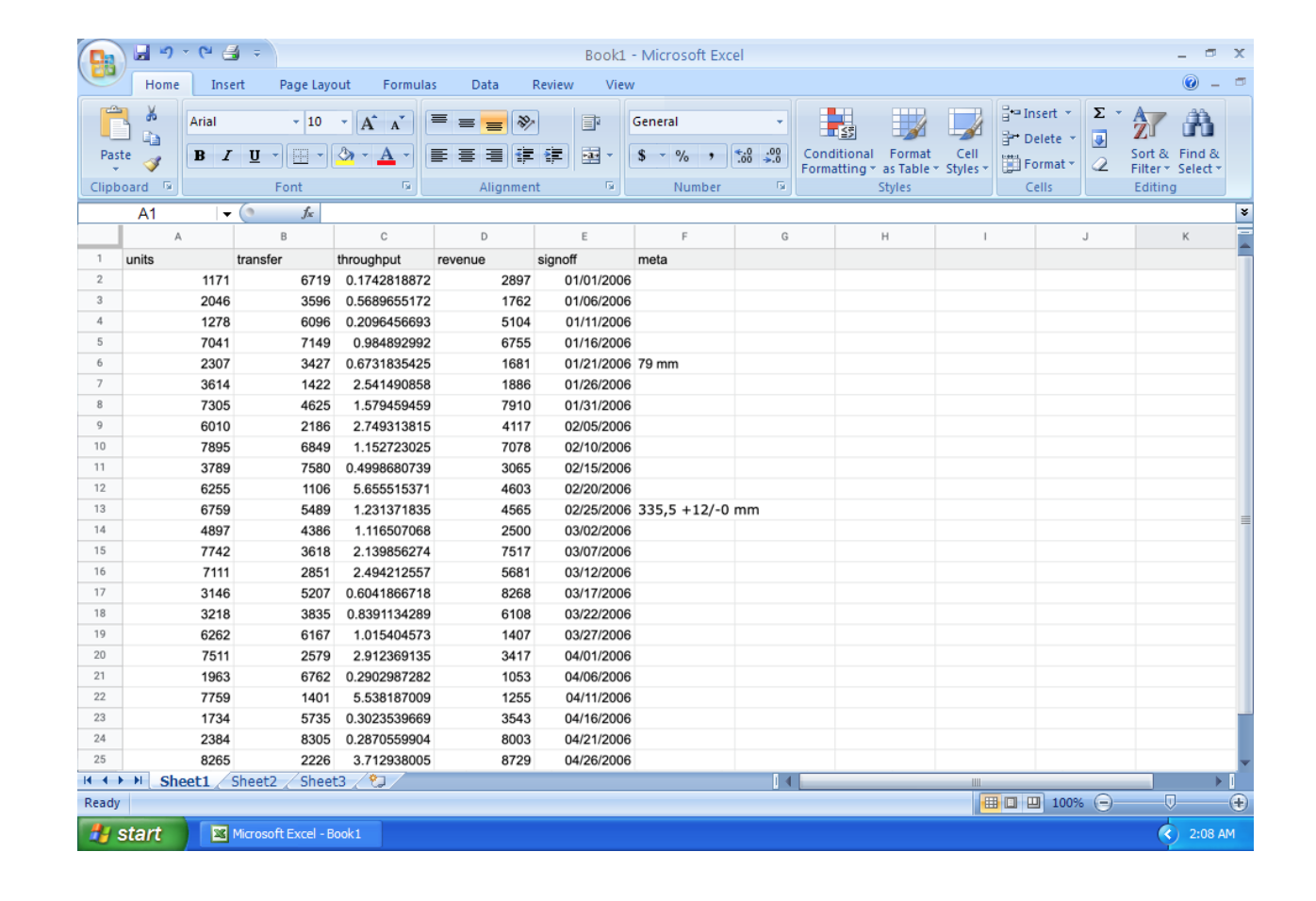Click the formula bar input field

tap(779, 214)
